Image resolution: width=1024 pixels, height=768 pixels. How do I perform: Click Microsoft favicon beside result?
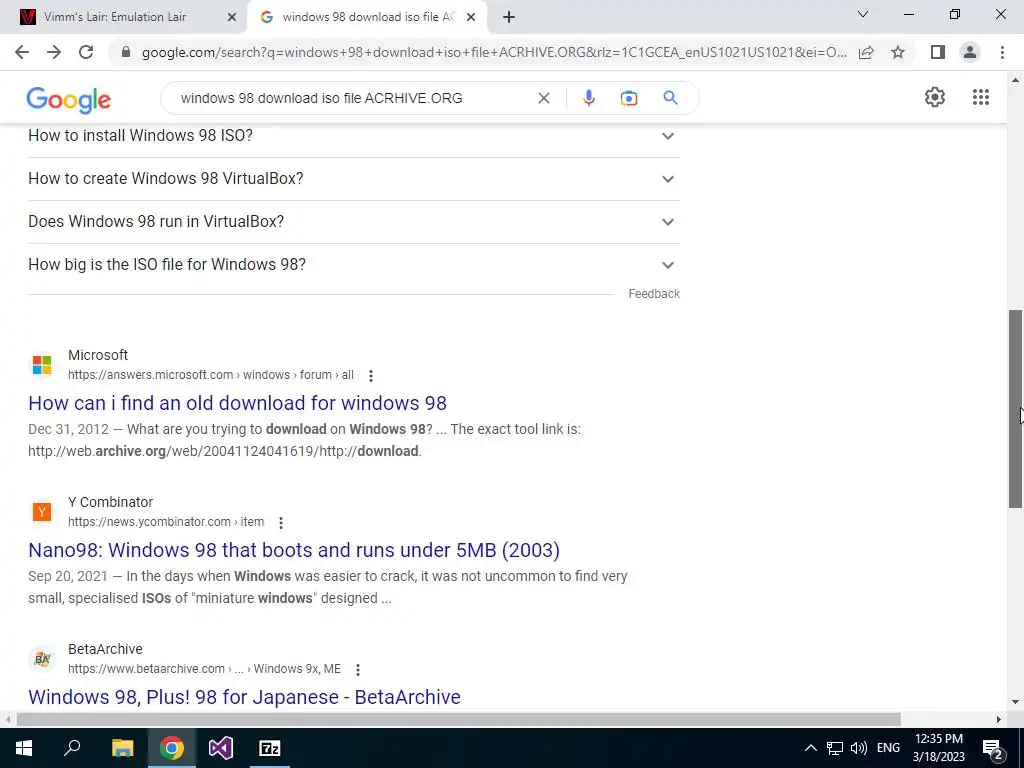pyautogui.click(x=42, y=364)
